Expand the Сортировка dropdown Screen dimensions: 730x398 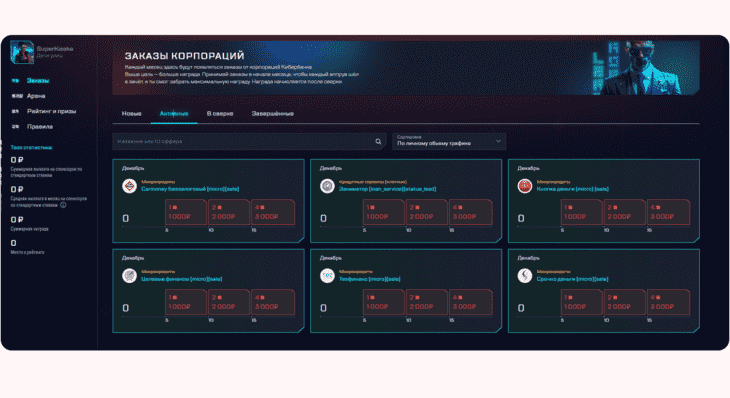[x=449, y=142]
